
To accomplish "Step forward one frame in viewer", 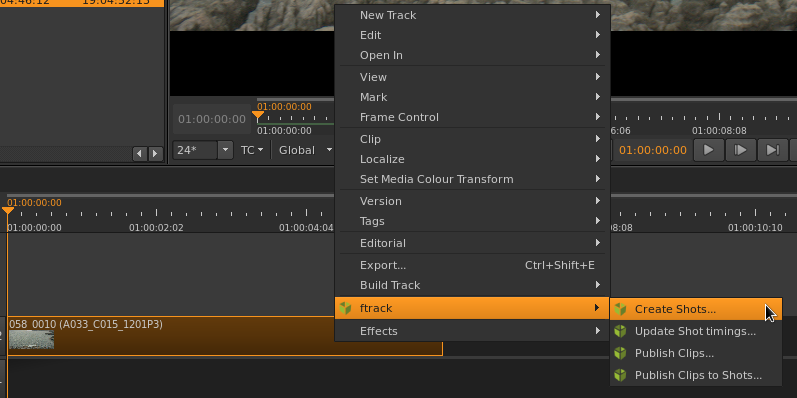I will [740, 150].
